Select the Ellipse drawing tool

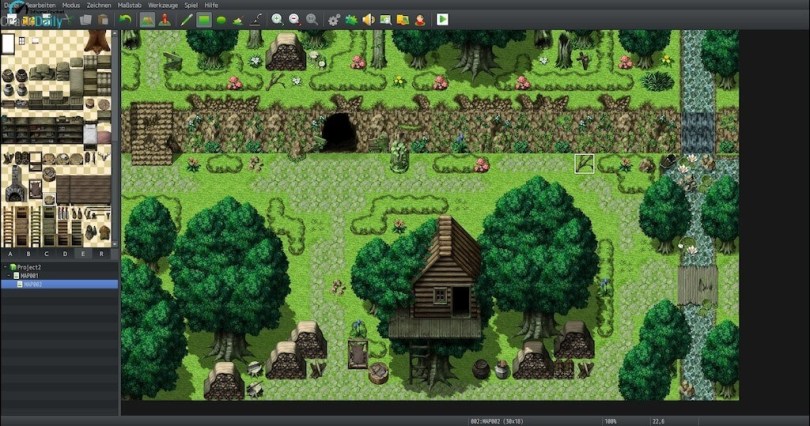coord(221,20)
